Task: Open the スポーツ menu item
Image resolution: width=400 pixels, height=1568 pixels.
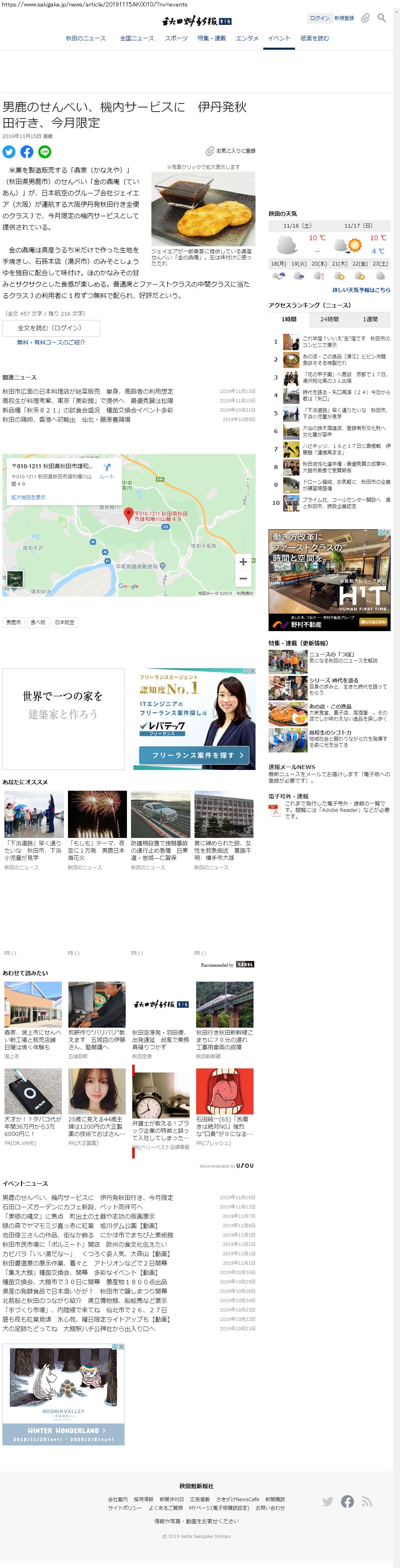Action: [x=176, y=38]
